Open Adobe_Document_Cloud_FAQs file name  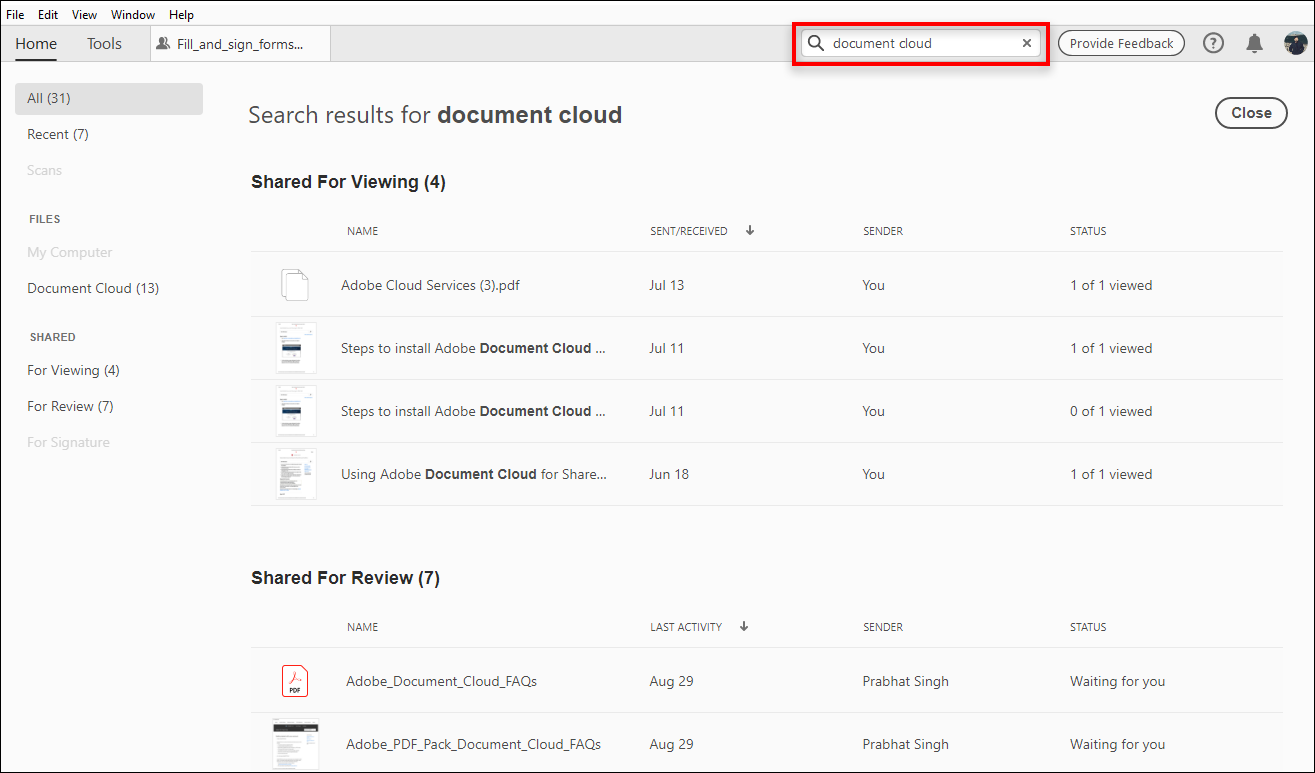441,681
